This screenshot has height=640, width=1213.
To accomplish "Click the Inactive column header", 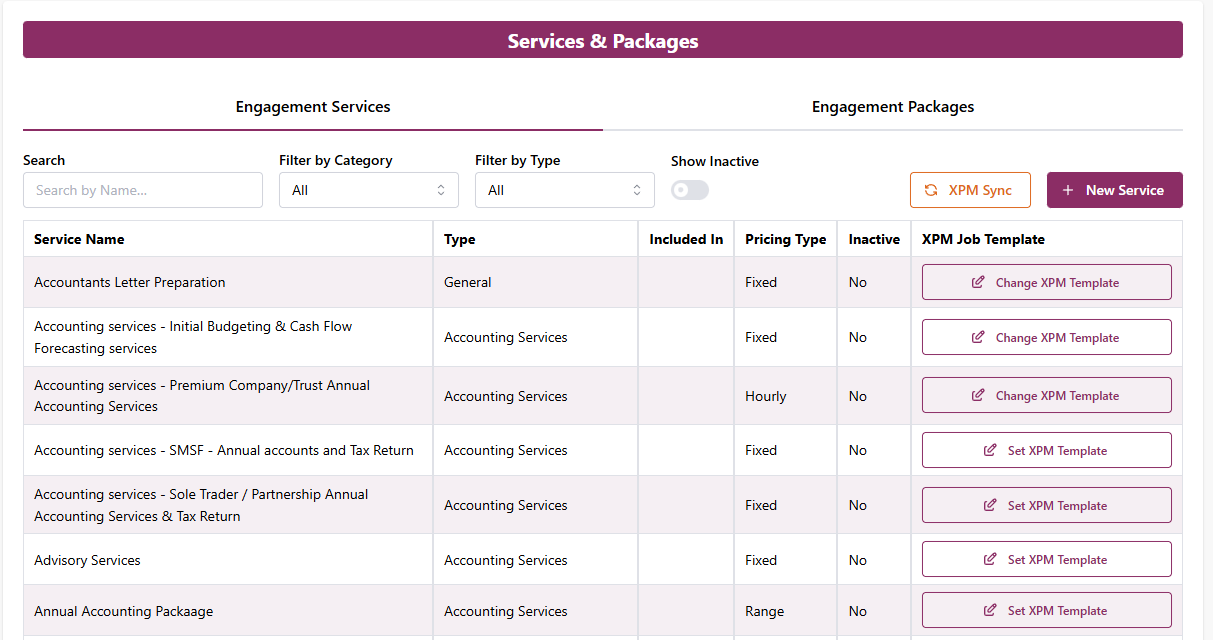I will [874, 239].
